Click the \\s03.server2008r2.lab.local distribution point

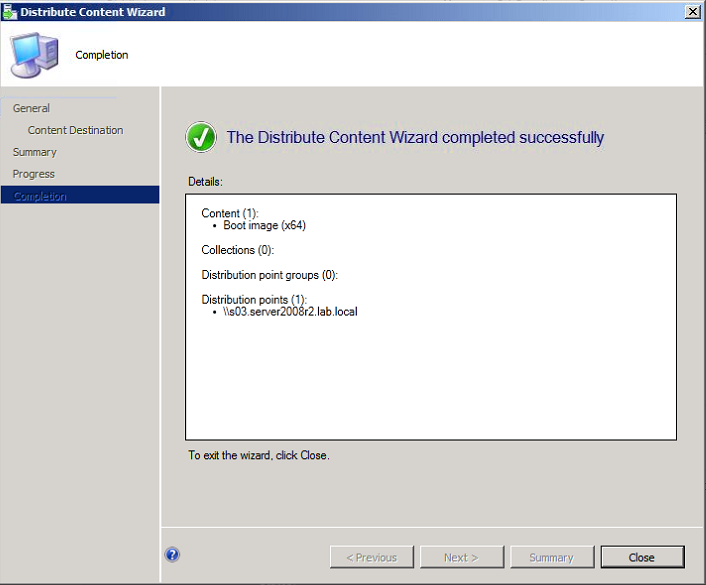[290, 312]
